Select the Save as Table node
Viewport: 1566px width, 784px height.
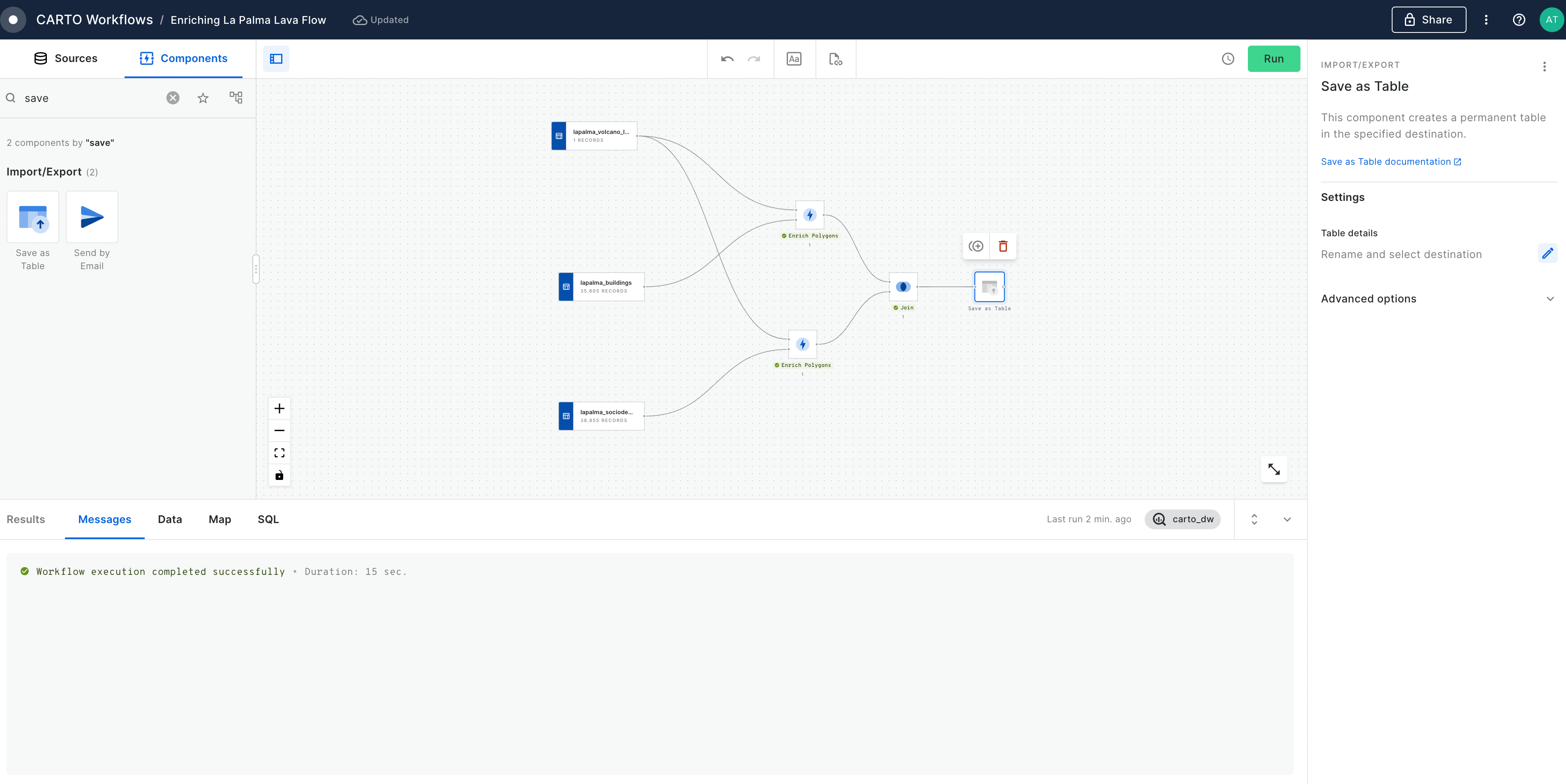(x=989, y=286)
